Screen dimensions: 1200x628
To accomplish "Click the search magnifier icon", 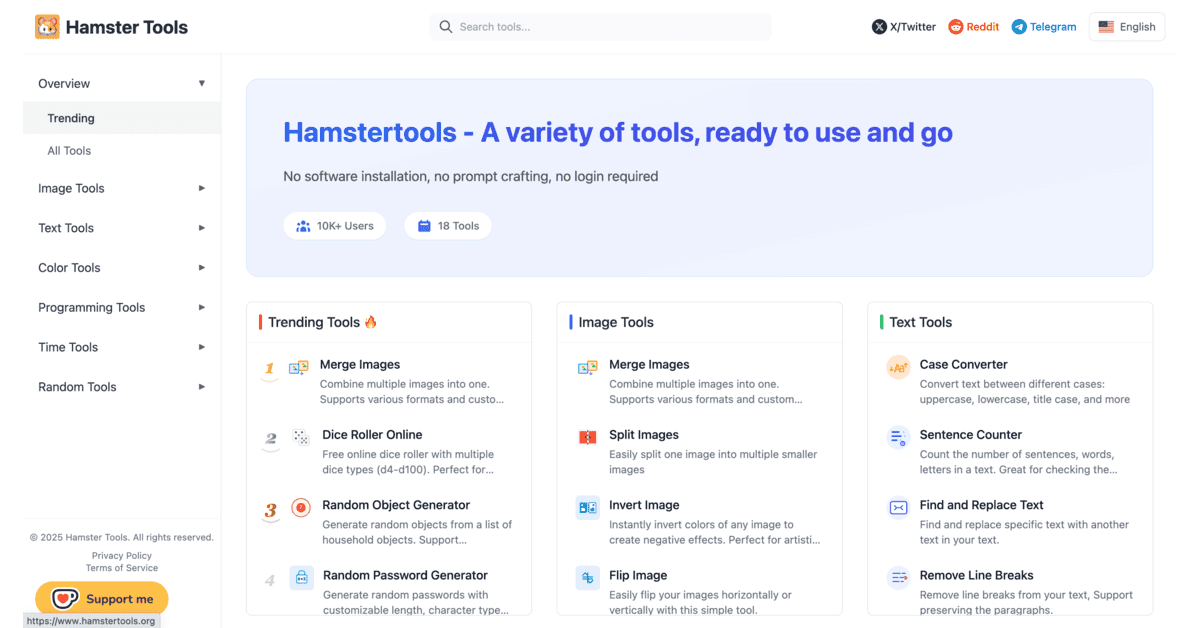I will pos(446,27).
